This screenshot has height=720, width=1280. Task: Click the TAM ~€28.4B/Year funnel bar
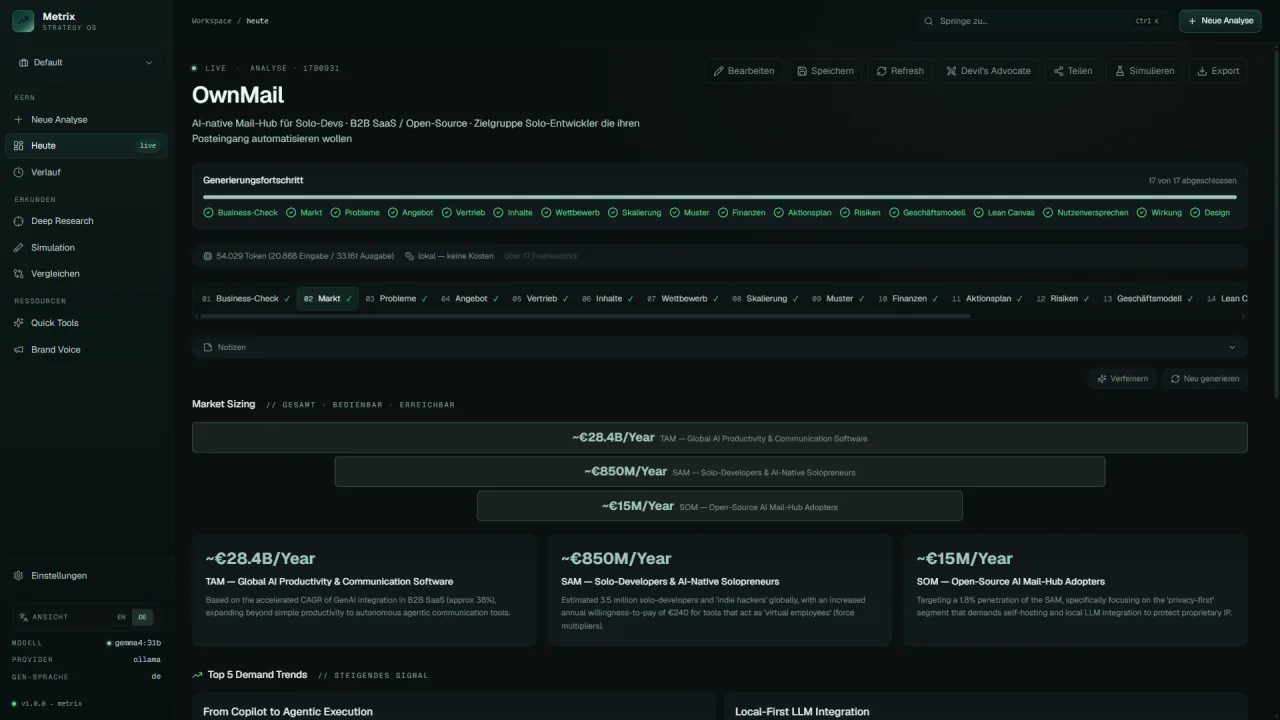719,438
